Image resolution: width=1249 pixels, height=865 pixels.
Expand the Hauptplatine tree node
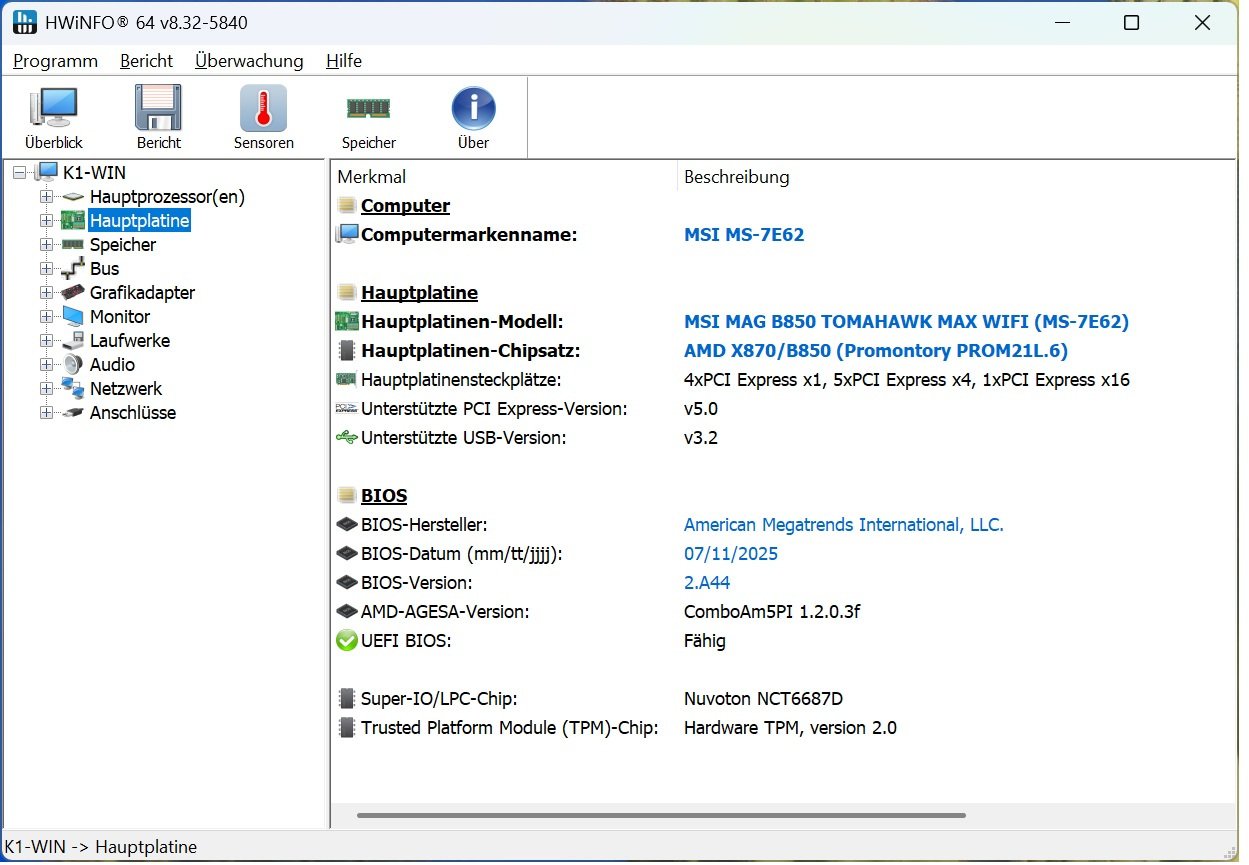46,221
